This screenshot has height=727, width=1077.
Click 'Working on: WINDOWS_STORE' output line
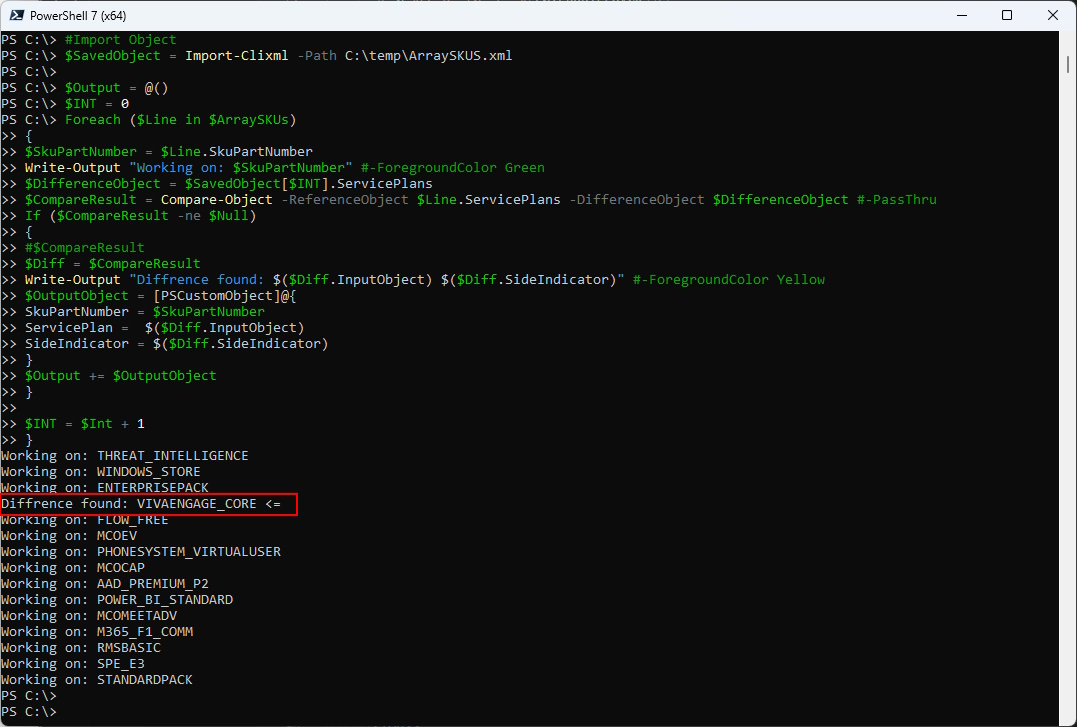pos(100,472)
